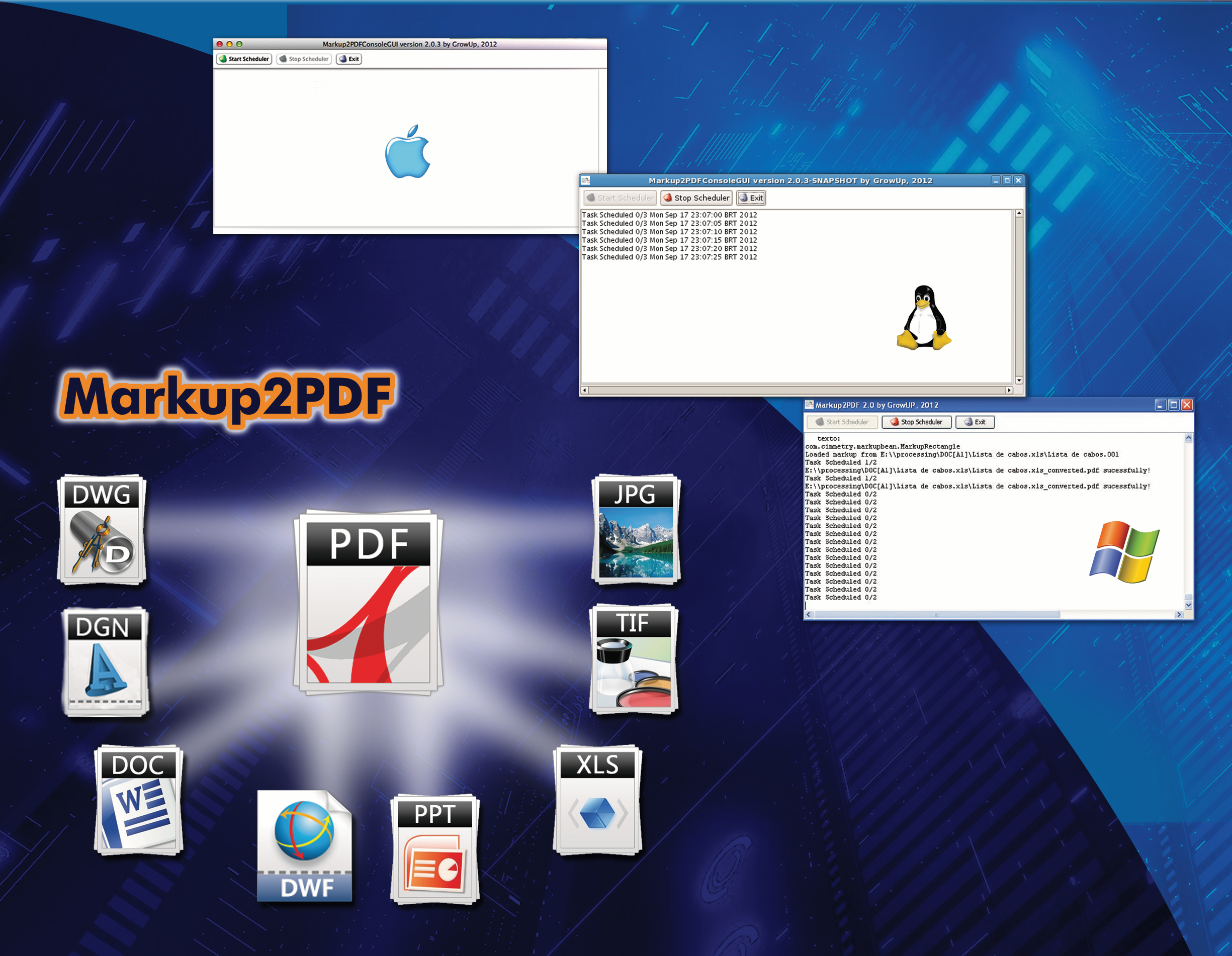Click the first 'Task Scheduled 1/2' log line
1232x956 pixels.
point(841,462)
